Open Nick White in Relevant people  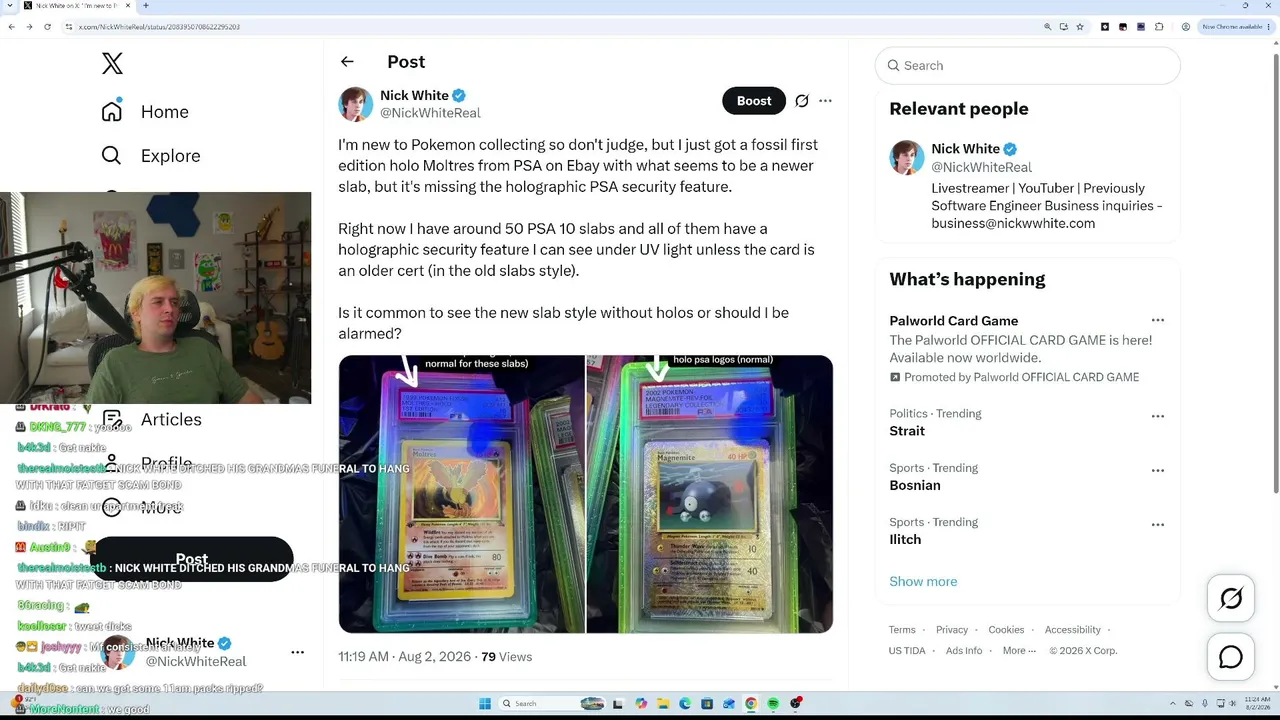(965, 149)
